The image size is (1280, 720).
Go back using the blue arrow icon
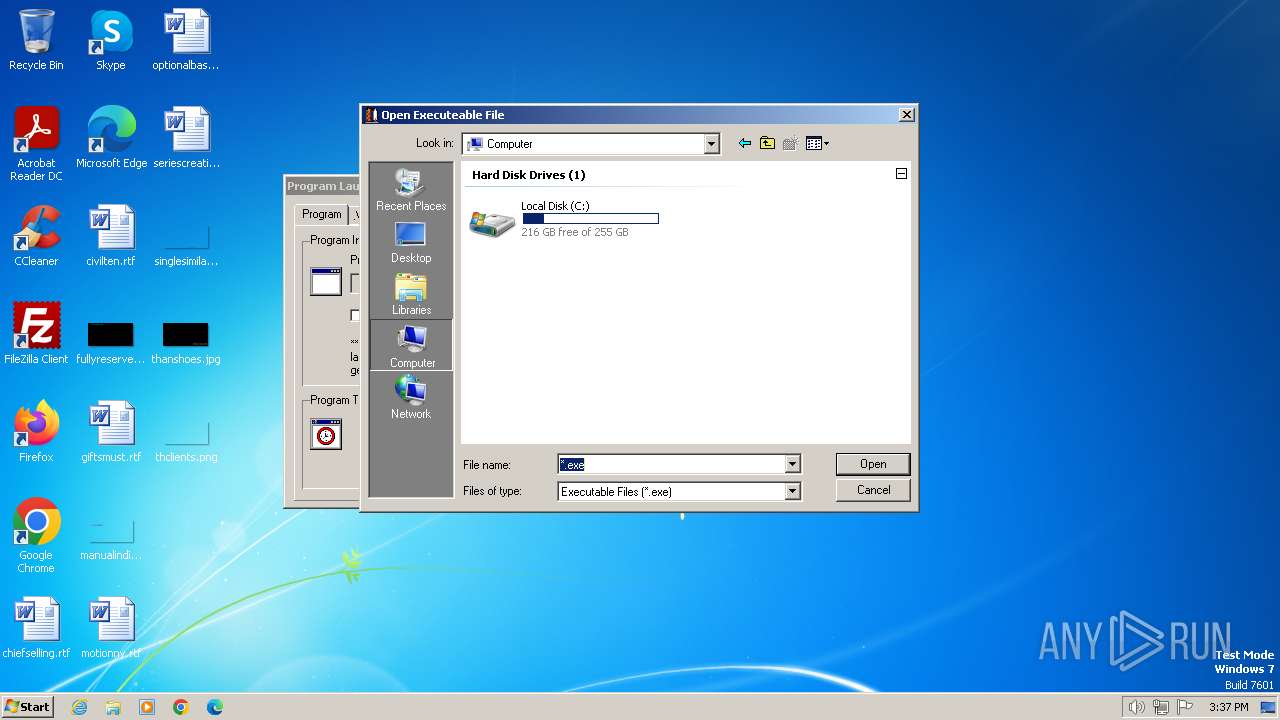(x=744, y=144)
